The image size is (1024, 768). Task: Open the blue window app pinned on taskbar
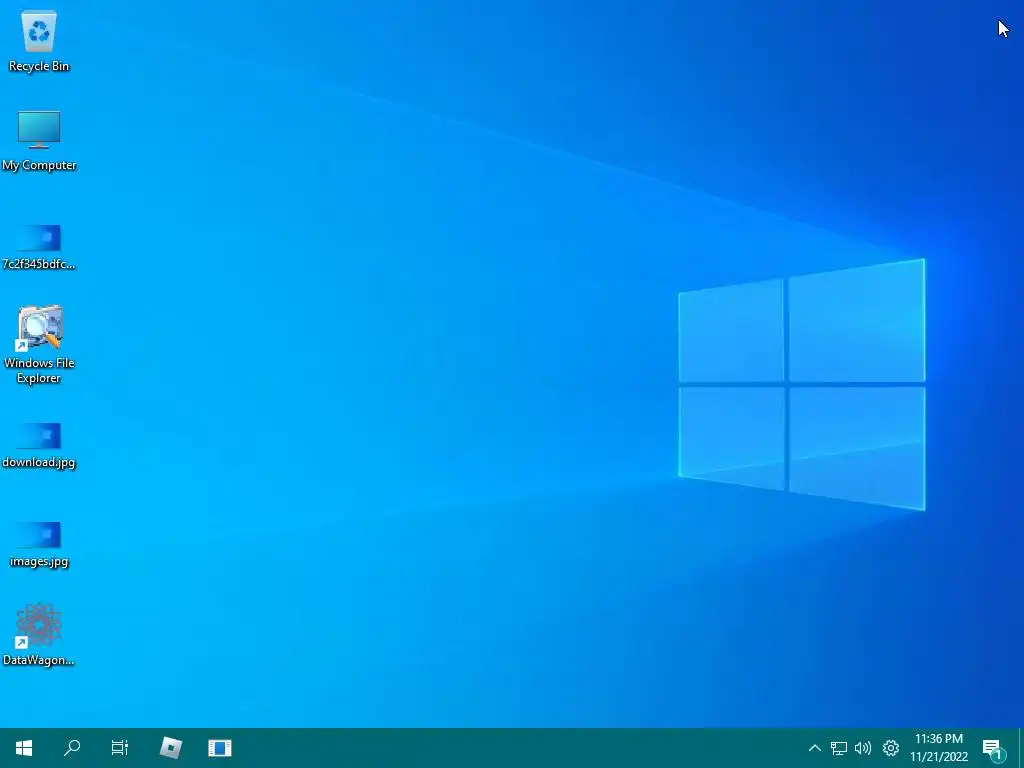point(219,748)
